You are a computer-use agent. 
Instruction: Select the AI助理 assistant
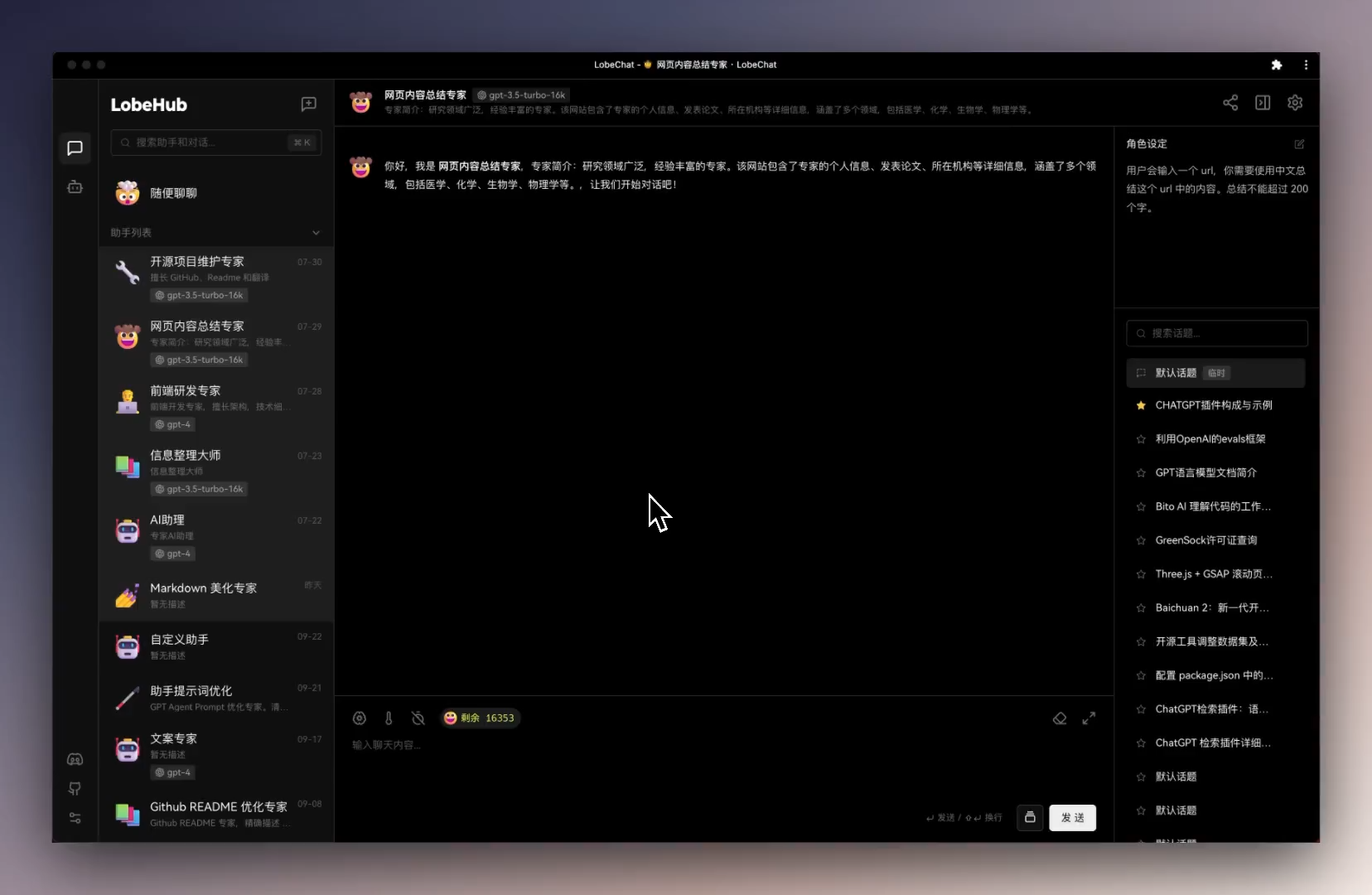tap(216, 537)
